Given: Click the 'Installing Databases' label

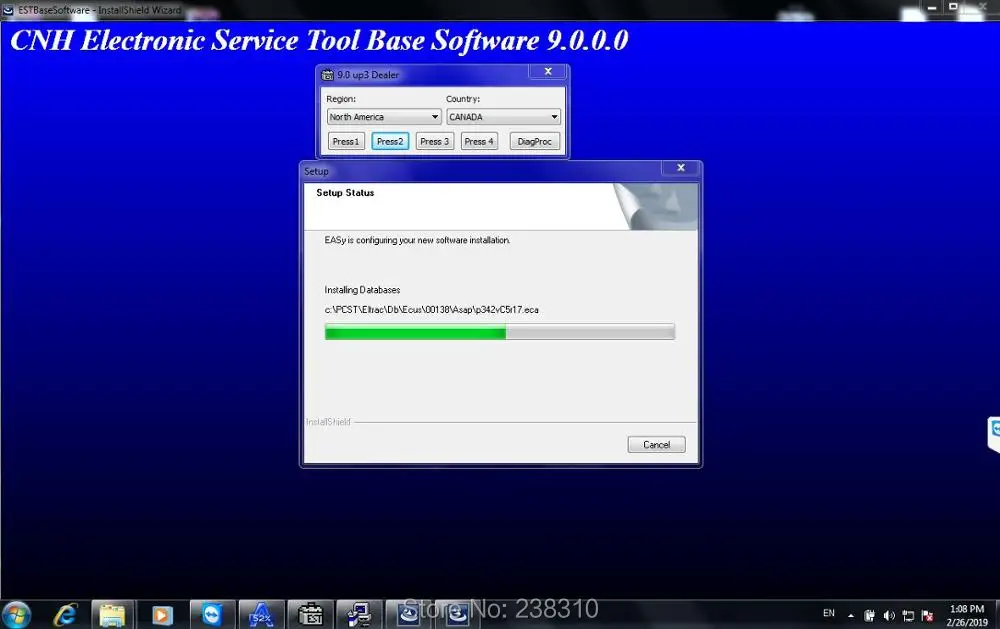Looking at the screenshot, I should pos(362,290).
